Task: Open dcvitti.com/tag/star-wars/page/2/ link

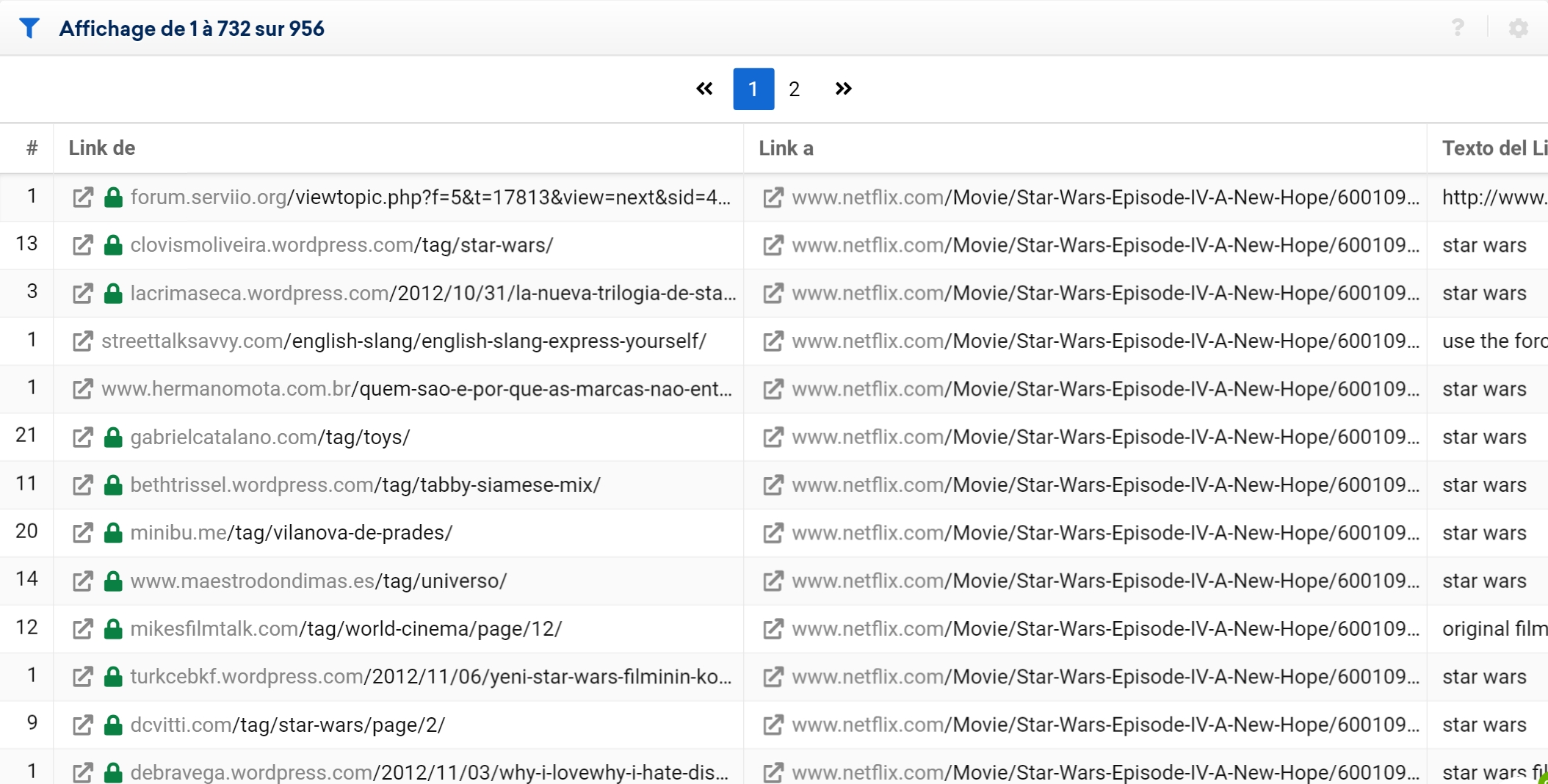Action: [288, 725]
